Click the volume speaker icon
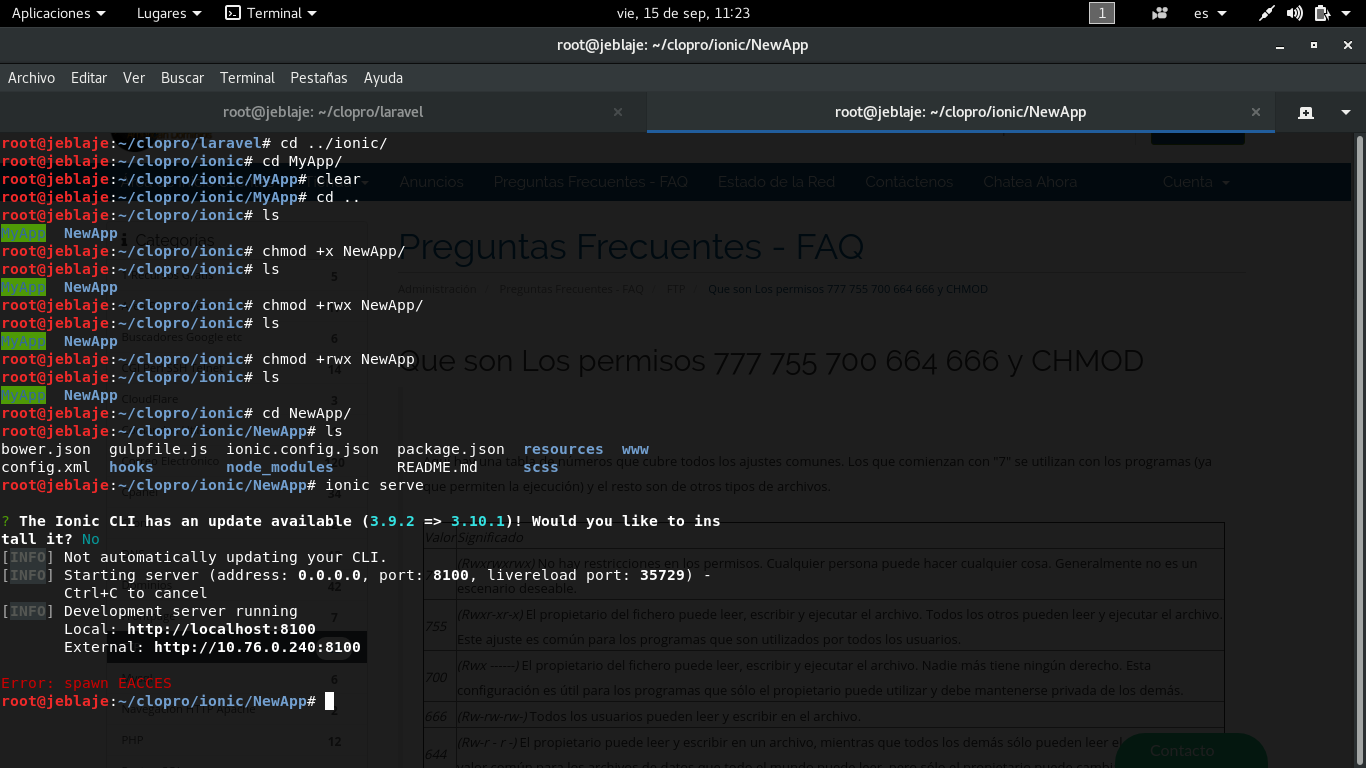Image resolution: width=1366 pixels, height=768 pixels. 1295,13
